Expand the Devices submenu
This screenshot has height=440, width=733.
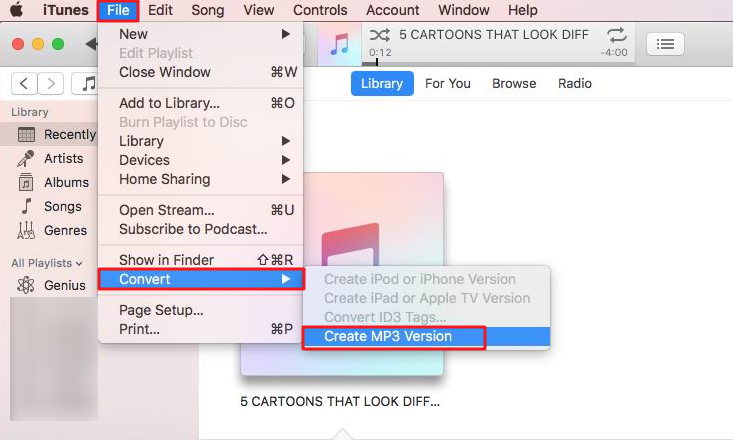point(201,160)
